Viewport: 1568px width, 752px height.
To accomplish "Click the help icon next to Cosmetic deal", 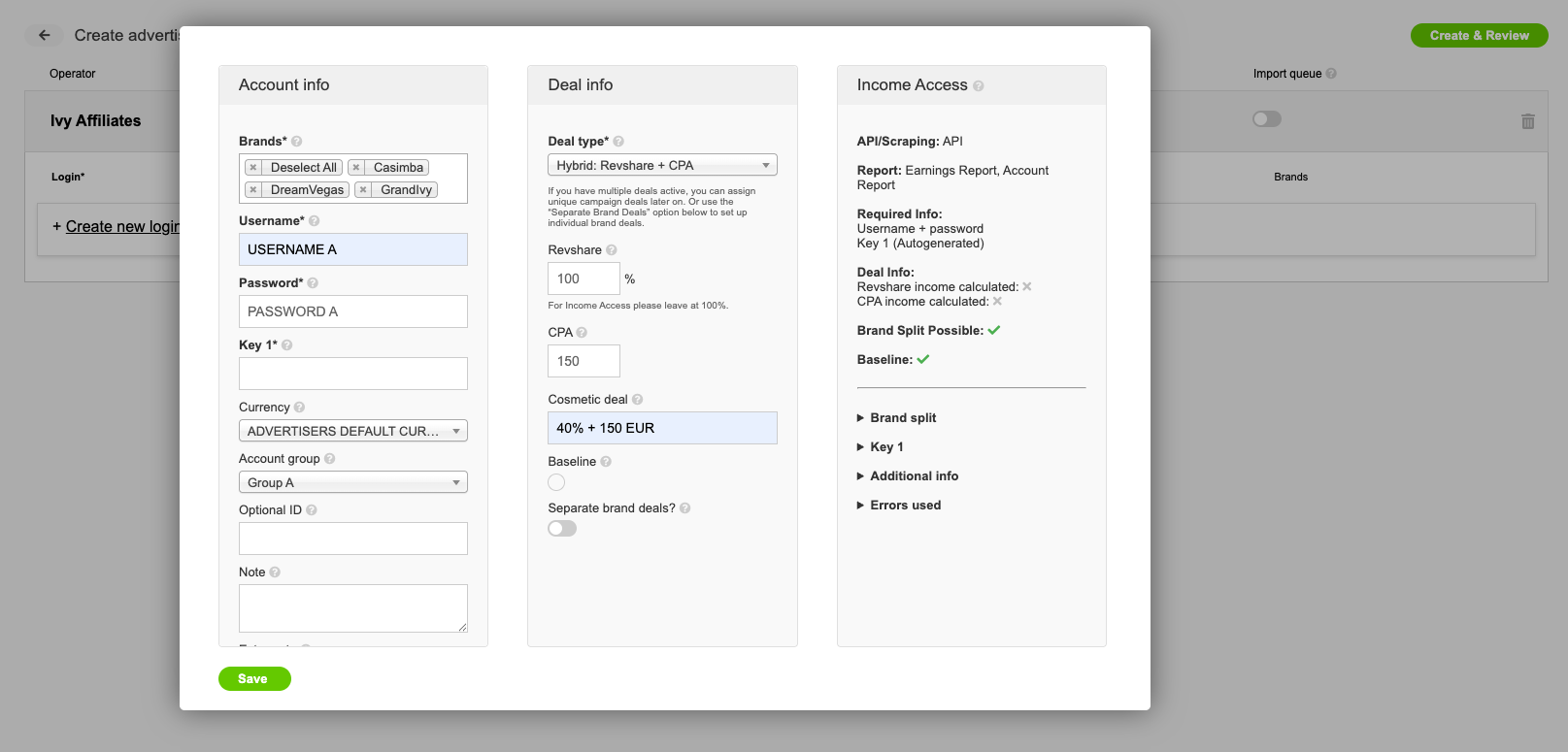I will point(638,400).
